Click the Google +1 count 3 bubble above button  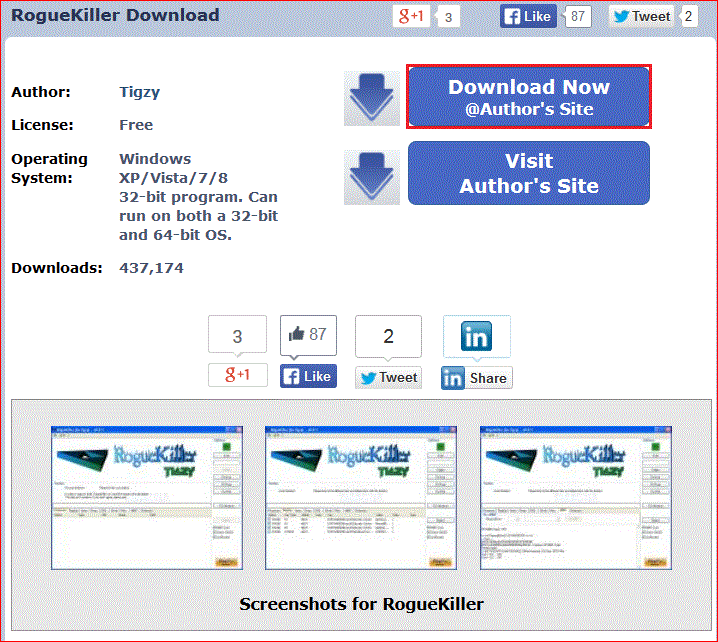pyautogui.click(x=237, y=335)
